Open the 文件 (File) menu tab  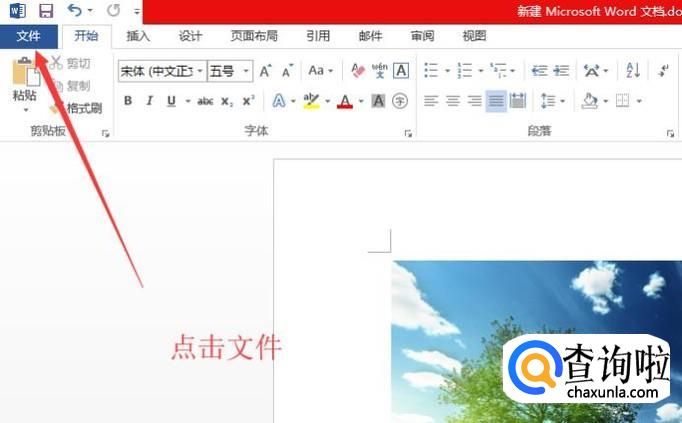pyautogui.click(x=28, y=36)
